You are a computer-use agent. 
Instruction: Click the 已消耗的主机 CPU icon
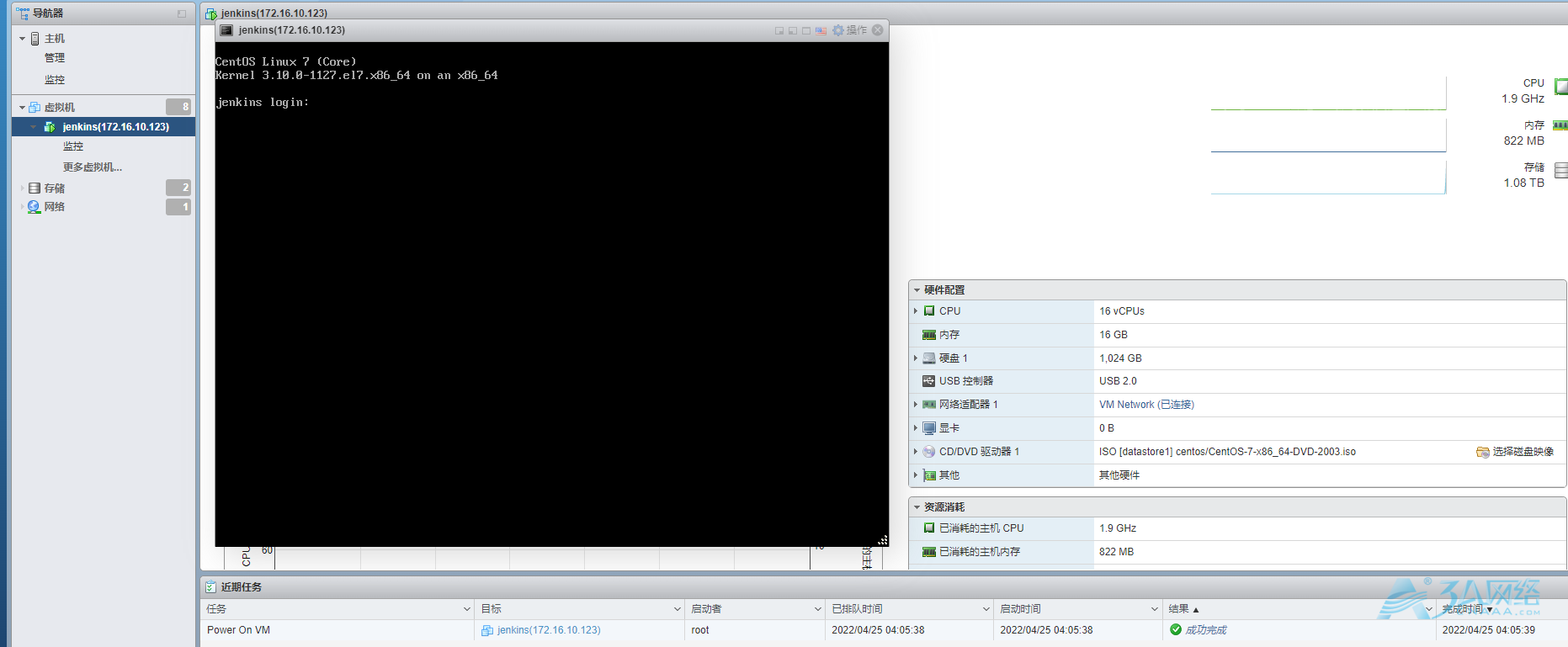(x=929, y=528)
